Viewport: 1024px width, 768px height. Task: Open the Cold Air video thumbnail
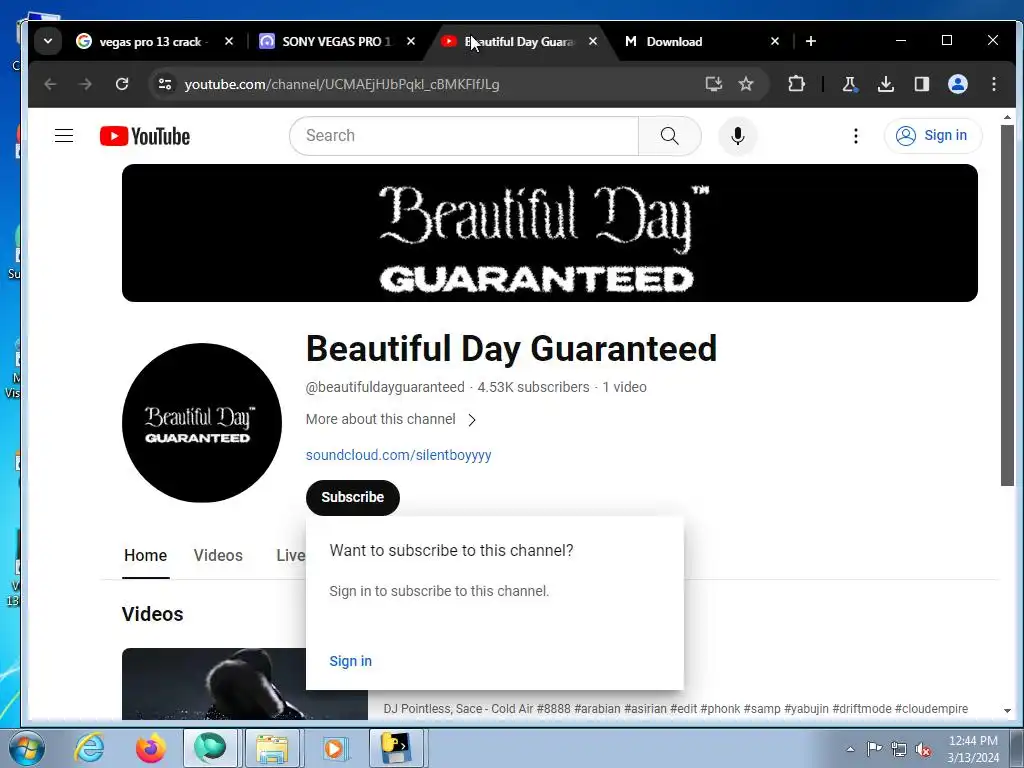(x=214, y=684)
